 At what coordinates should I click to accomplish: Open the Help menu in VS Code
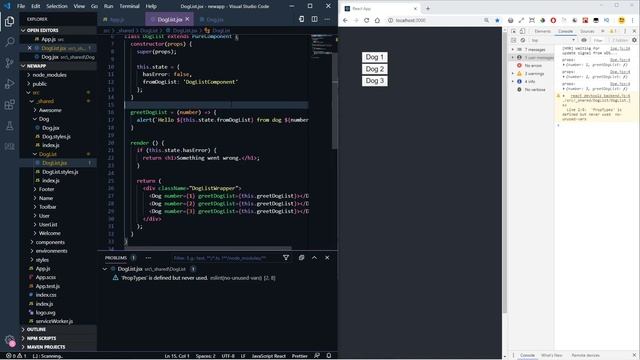[x=151, y=6]
